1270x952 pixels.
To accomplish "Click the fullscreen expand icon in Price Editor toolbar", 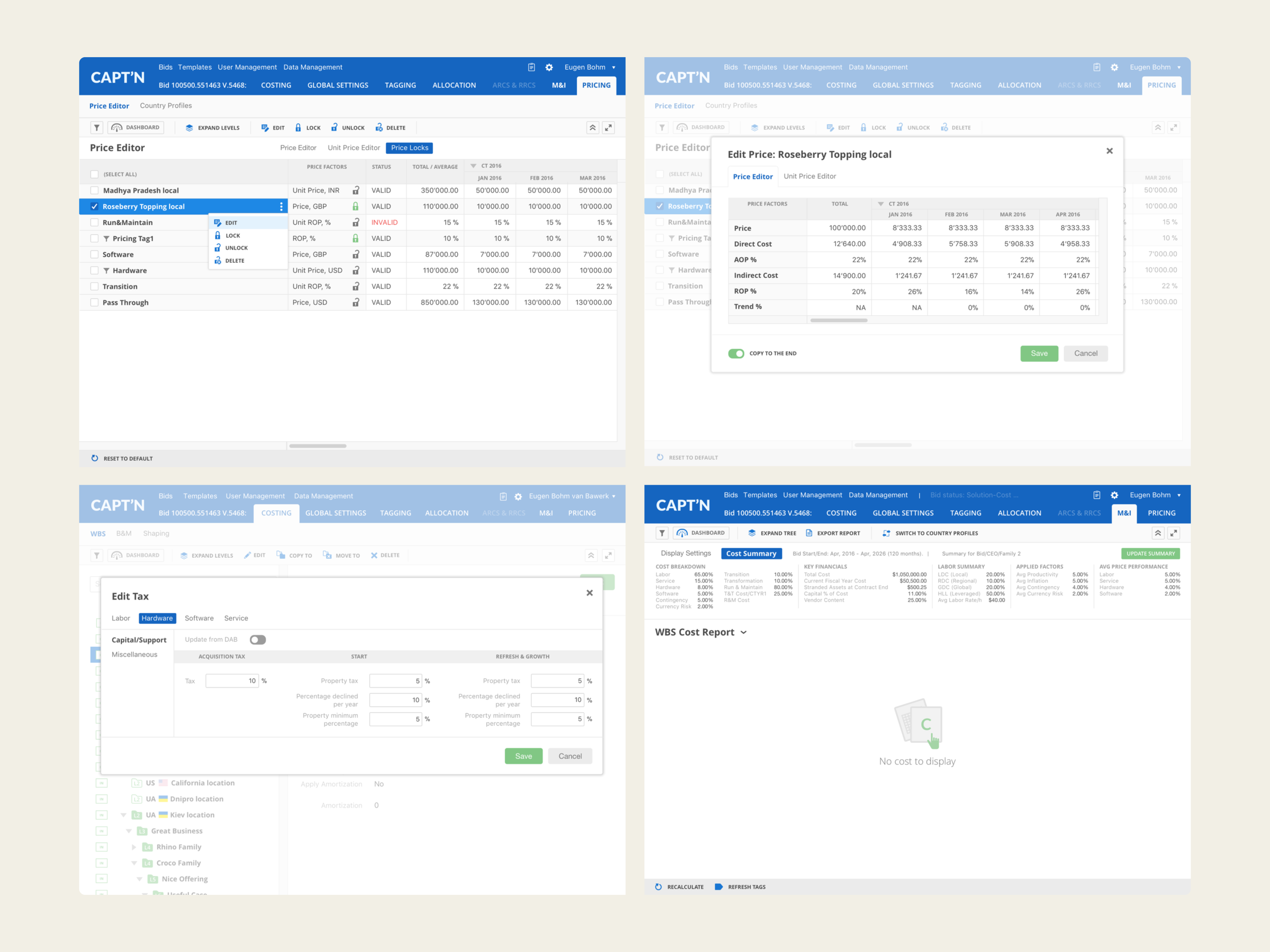I will pos(608,127).
